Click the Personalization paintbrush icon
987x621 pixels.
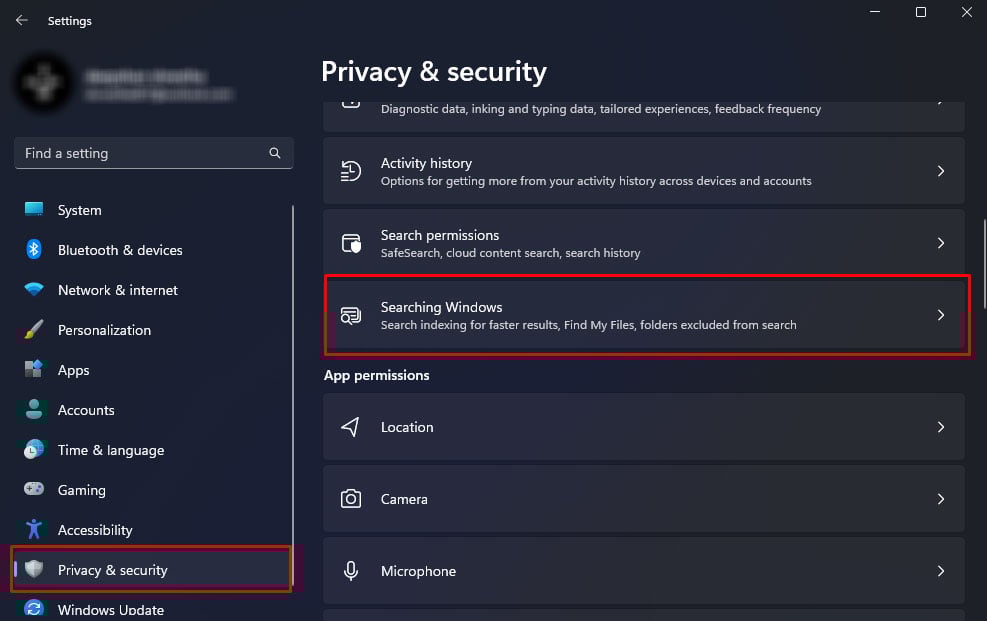coord(34,330)
